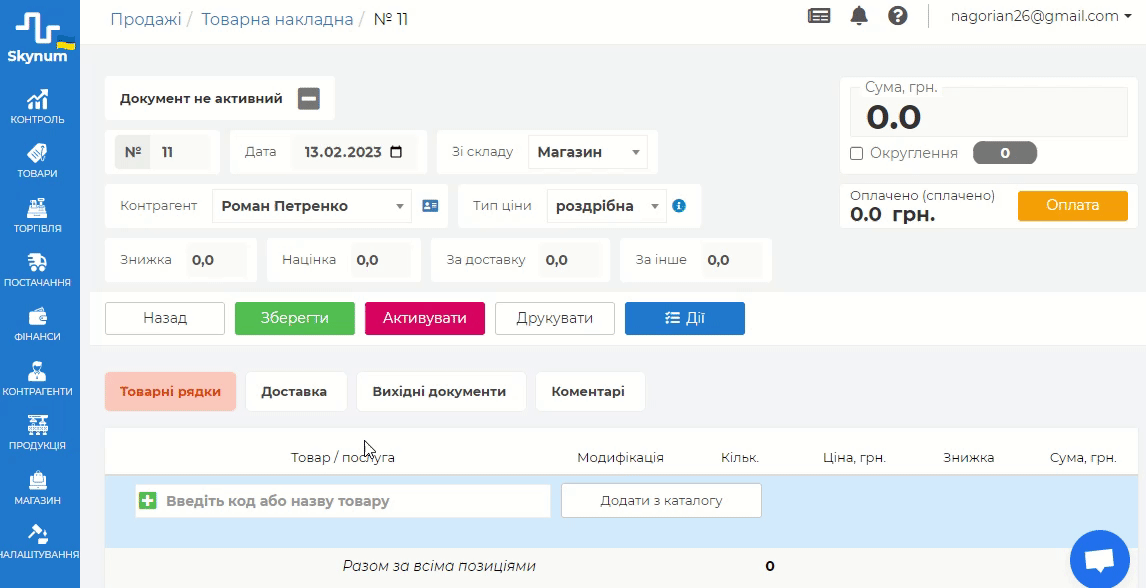
Task: Open the contractor card icon
Action: [430, 206]
